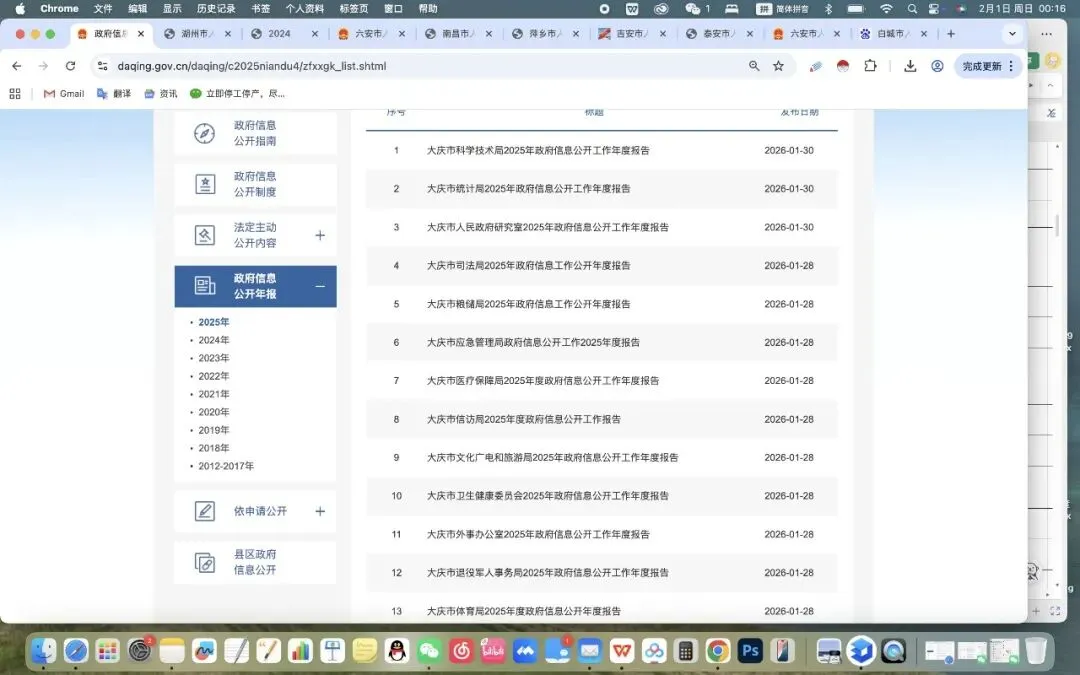1080x675 pixels.
Task: Switch to the 2024 tab
Action: tap(284, 34)
